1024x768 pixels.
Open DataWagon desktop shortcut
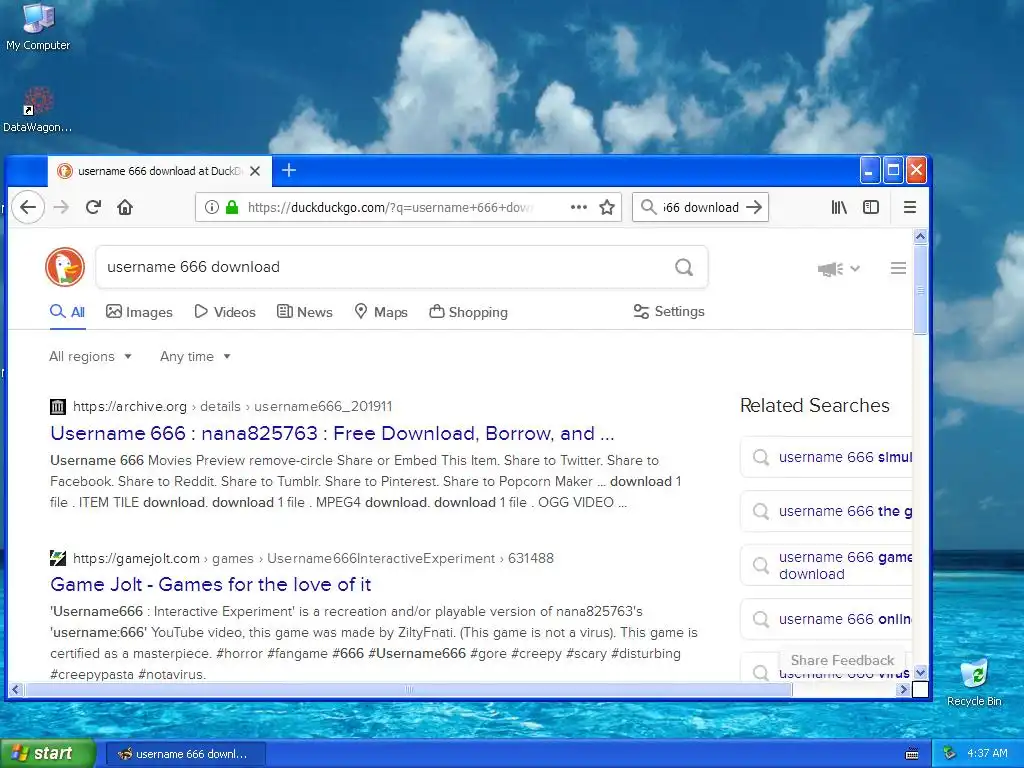click(38, 110)
